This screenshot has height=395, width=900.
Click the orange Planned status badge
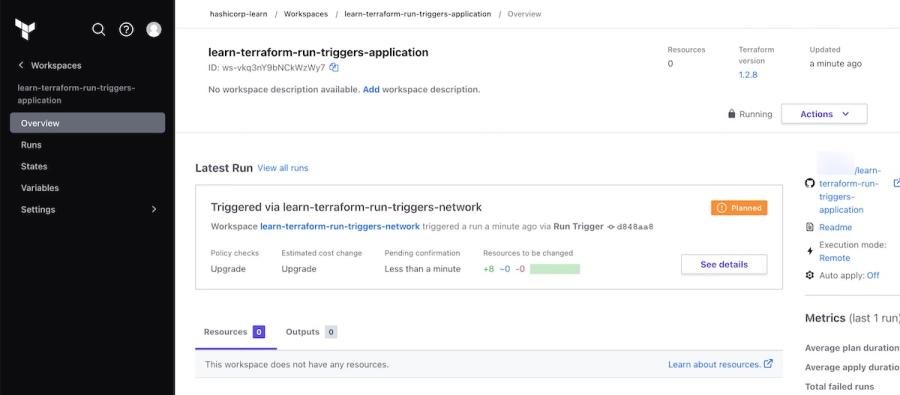tap(739, 208)
